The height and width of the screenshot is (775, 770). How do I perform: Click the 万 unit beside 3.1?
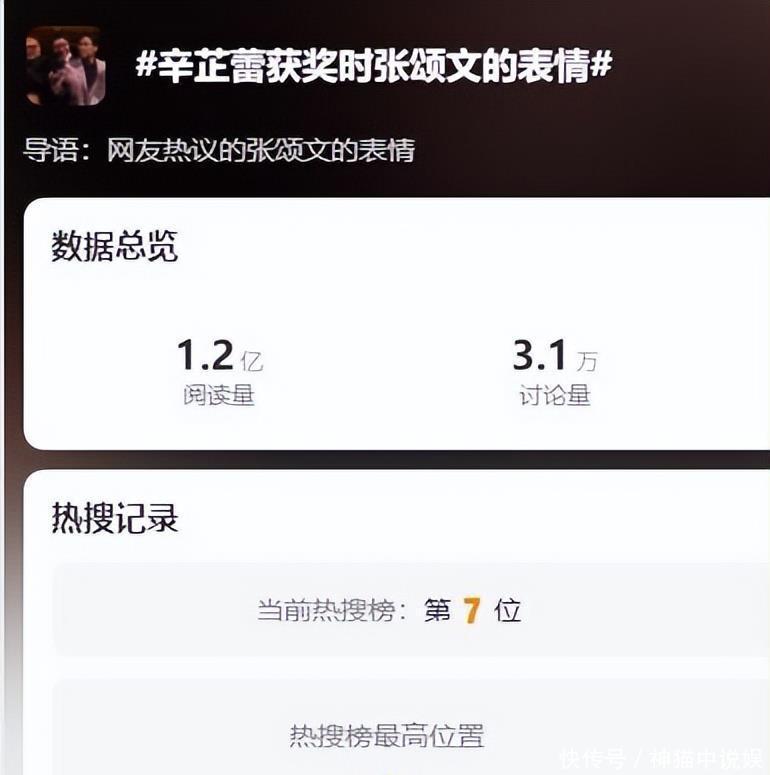point(587,361)
